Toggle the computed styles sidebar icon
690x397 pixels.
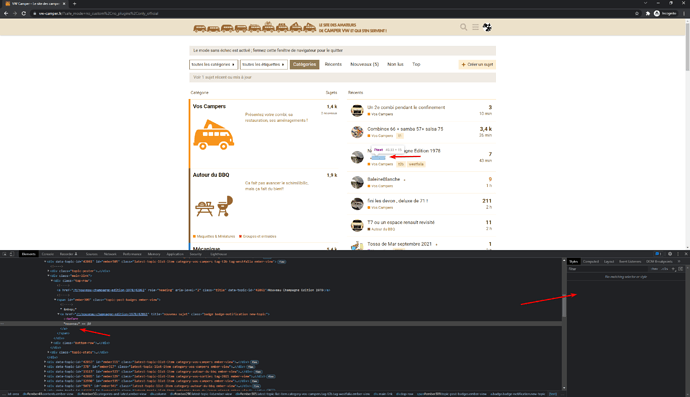pos(681,269)
